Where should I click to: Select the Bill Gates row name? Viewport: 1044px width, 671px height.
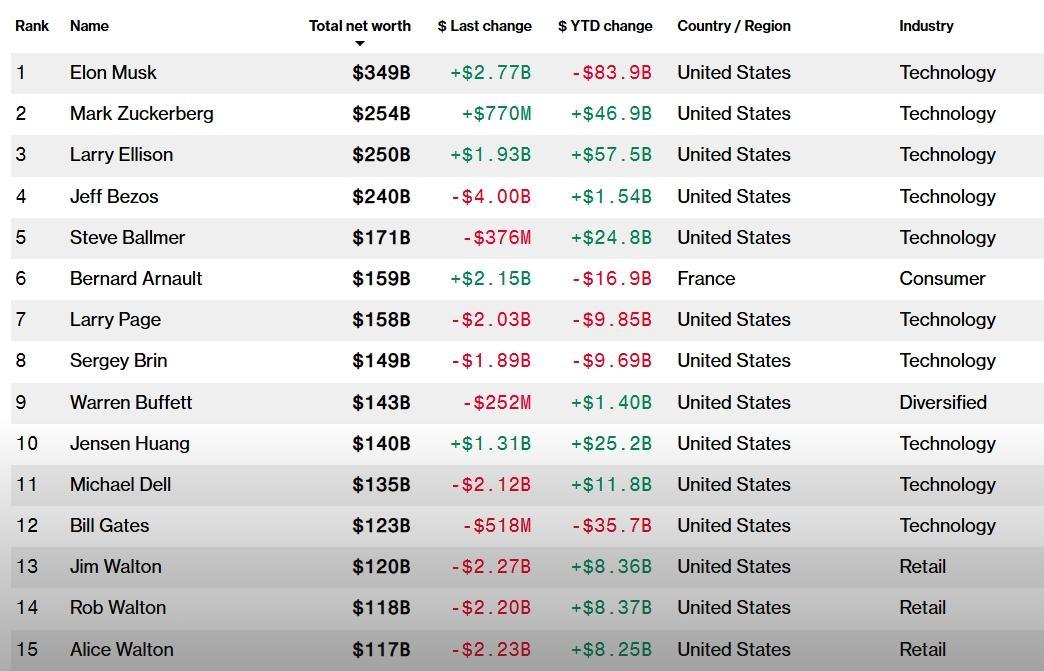click(109, 526)
